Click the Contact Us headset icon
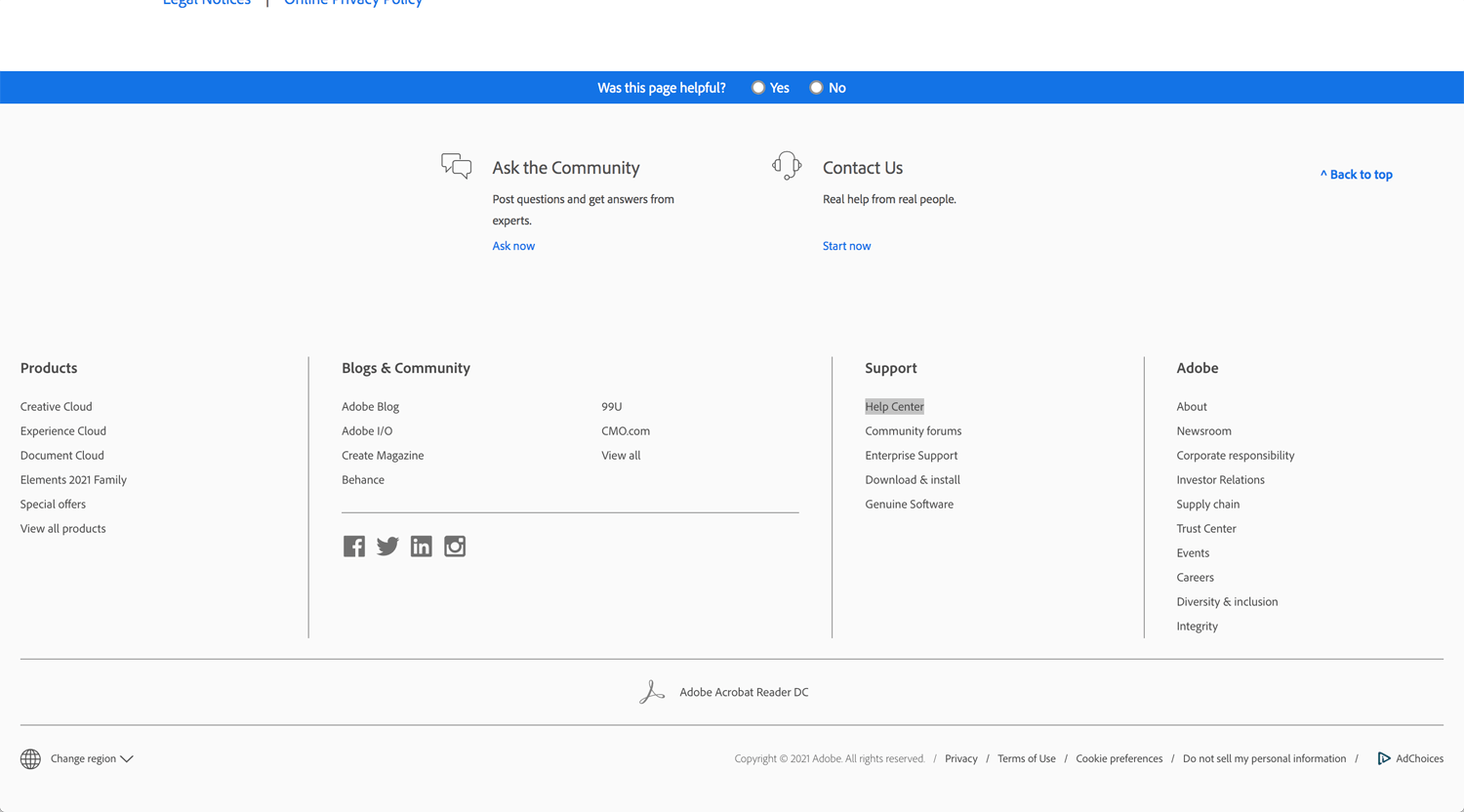Viewport: 1464px width, 812px height. click(x=787, y=166)
